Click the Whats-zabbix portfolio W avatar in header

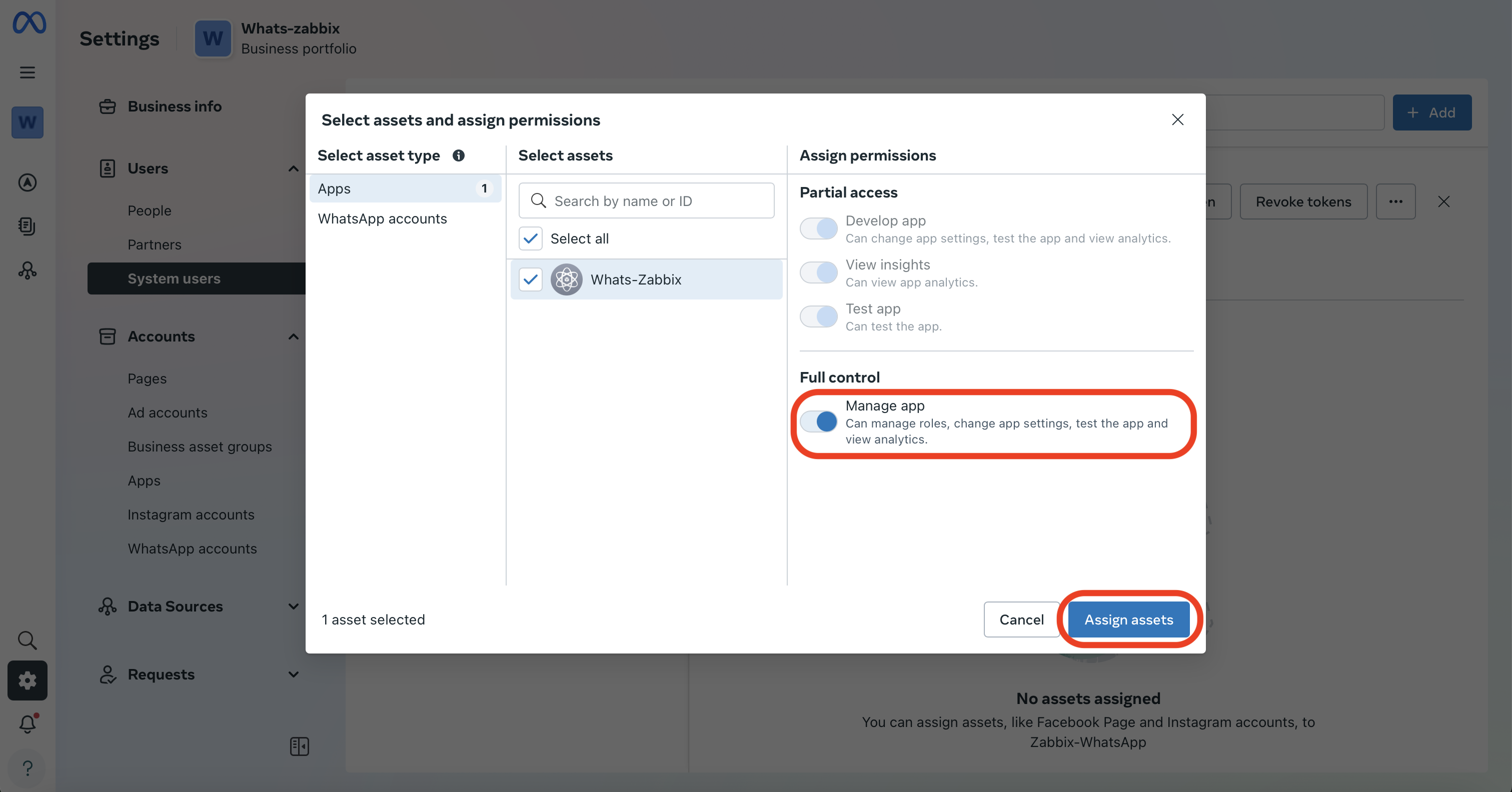(x=213, y=38)
